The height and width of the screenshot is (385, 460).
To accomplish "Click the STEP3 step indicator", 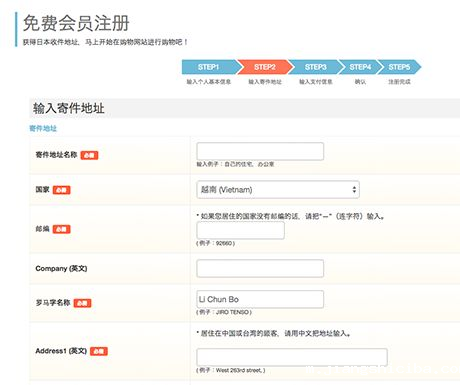I will point(316,67).
